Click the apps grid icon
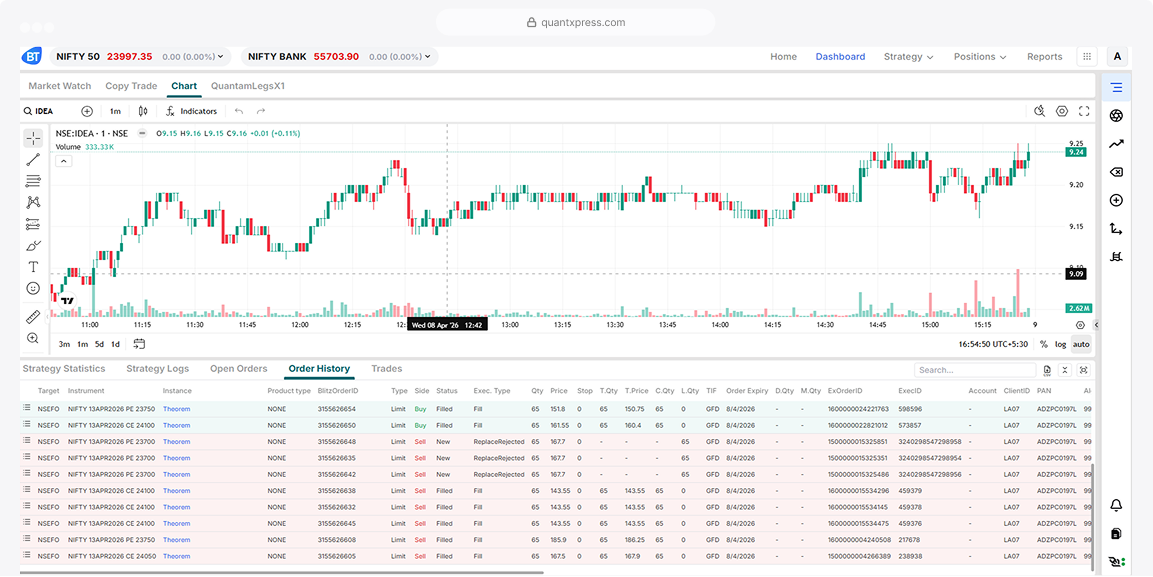Viewport: 1153px width, 577px height. [x=1086, y=57]
